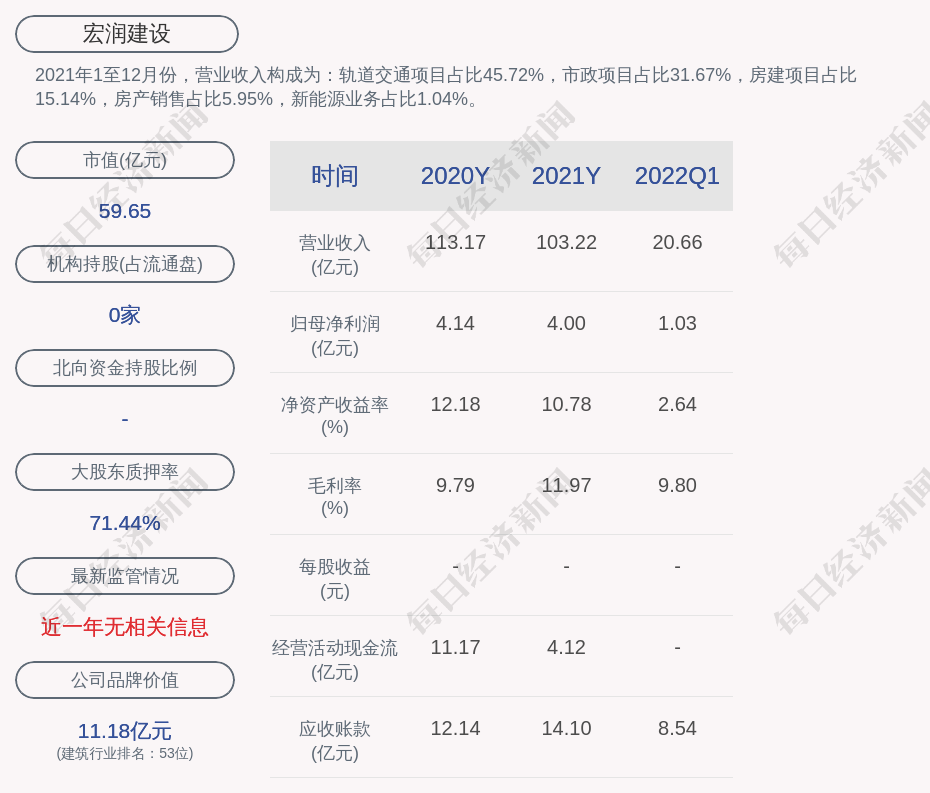Select the 北向资金持股比例 label pill
Screen dimensions: 930x793
125,368
